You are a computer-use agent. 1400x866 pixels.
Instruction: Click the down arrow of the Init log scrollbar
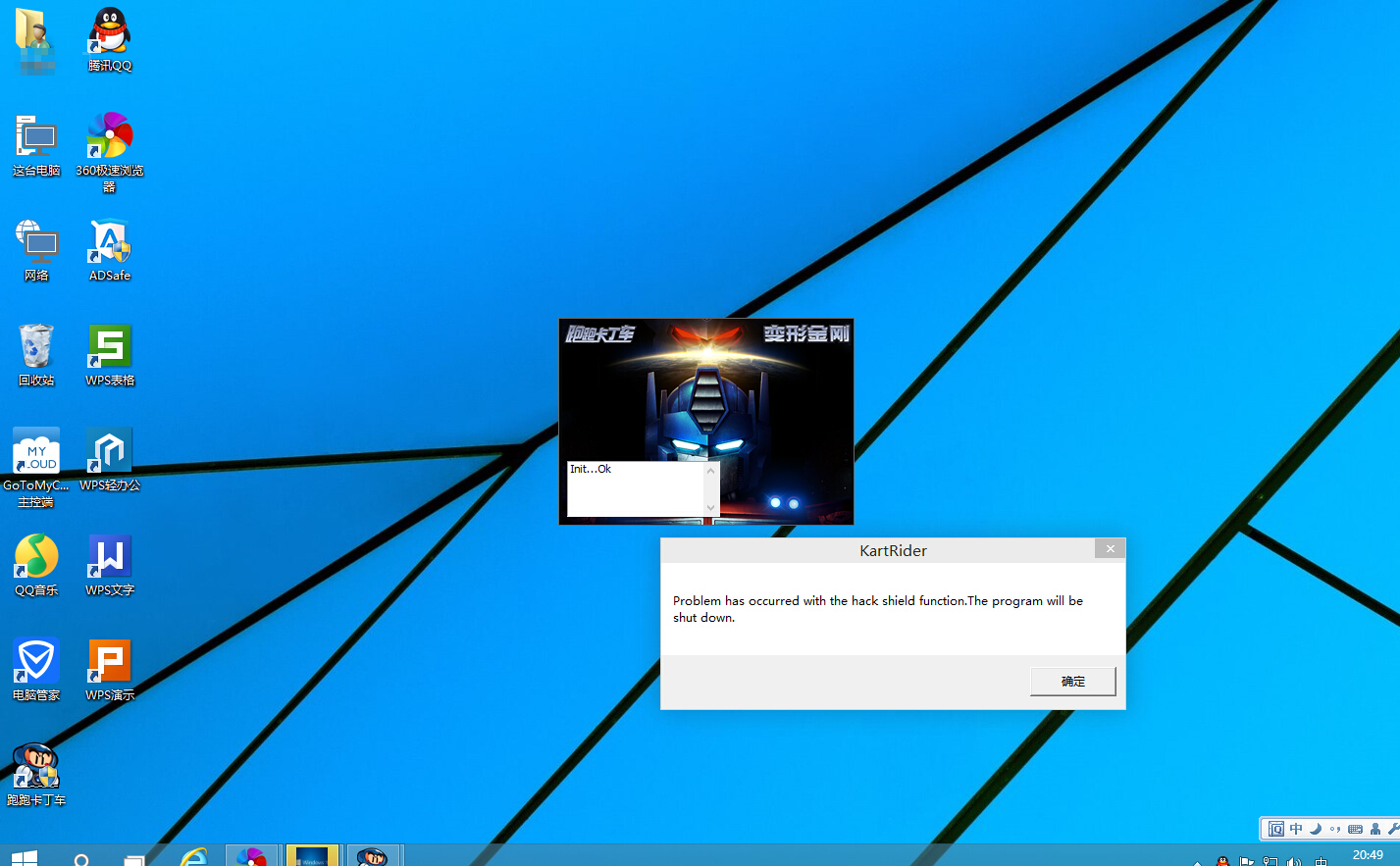click(711, 507)
